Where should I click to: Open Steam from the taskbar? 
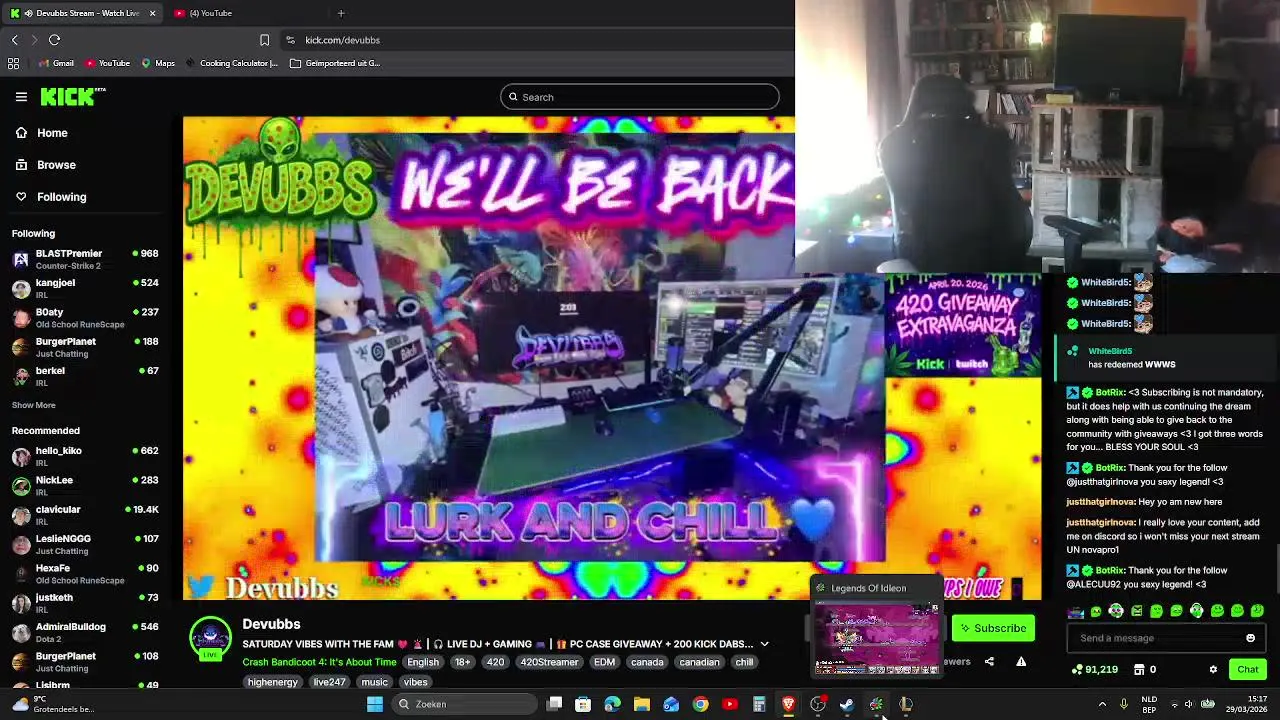[847, 704]
